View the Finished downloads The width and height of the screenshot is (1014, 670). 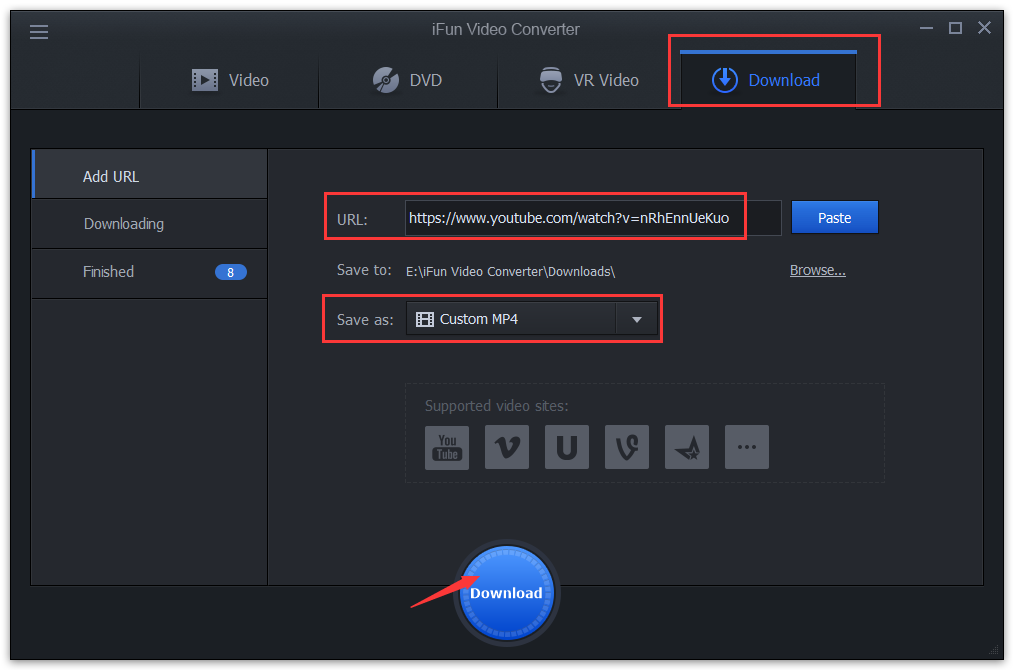coord(149,272)
